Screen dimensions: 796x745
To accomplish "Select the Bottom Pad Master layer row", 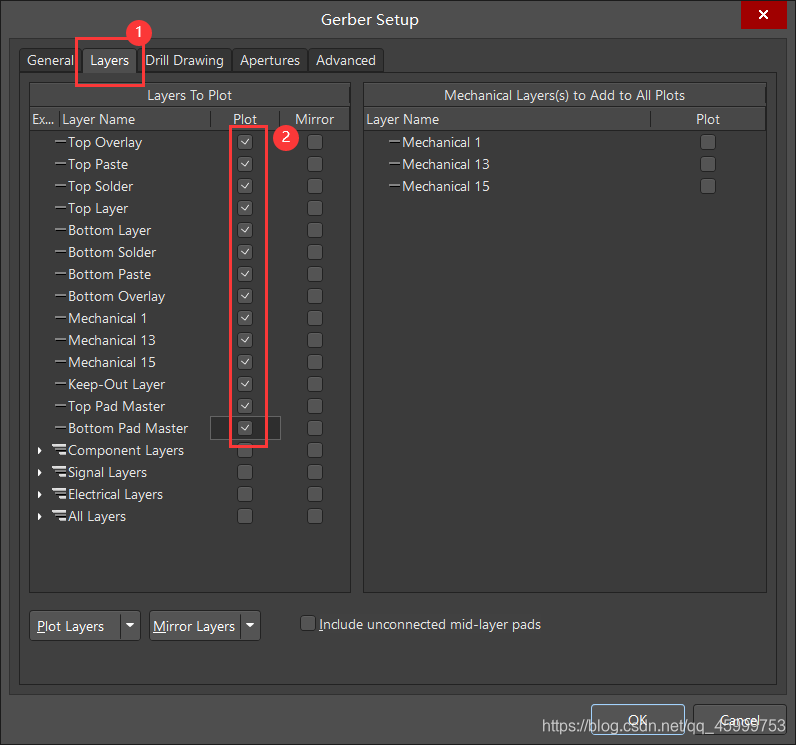I will (128, 428).
